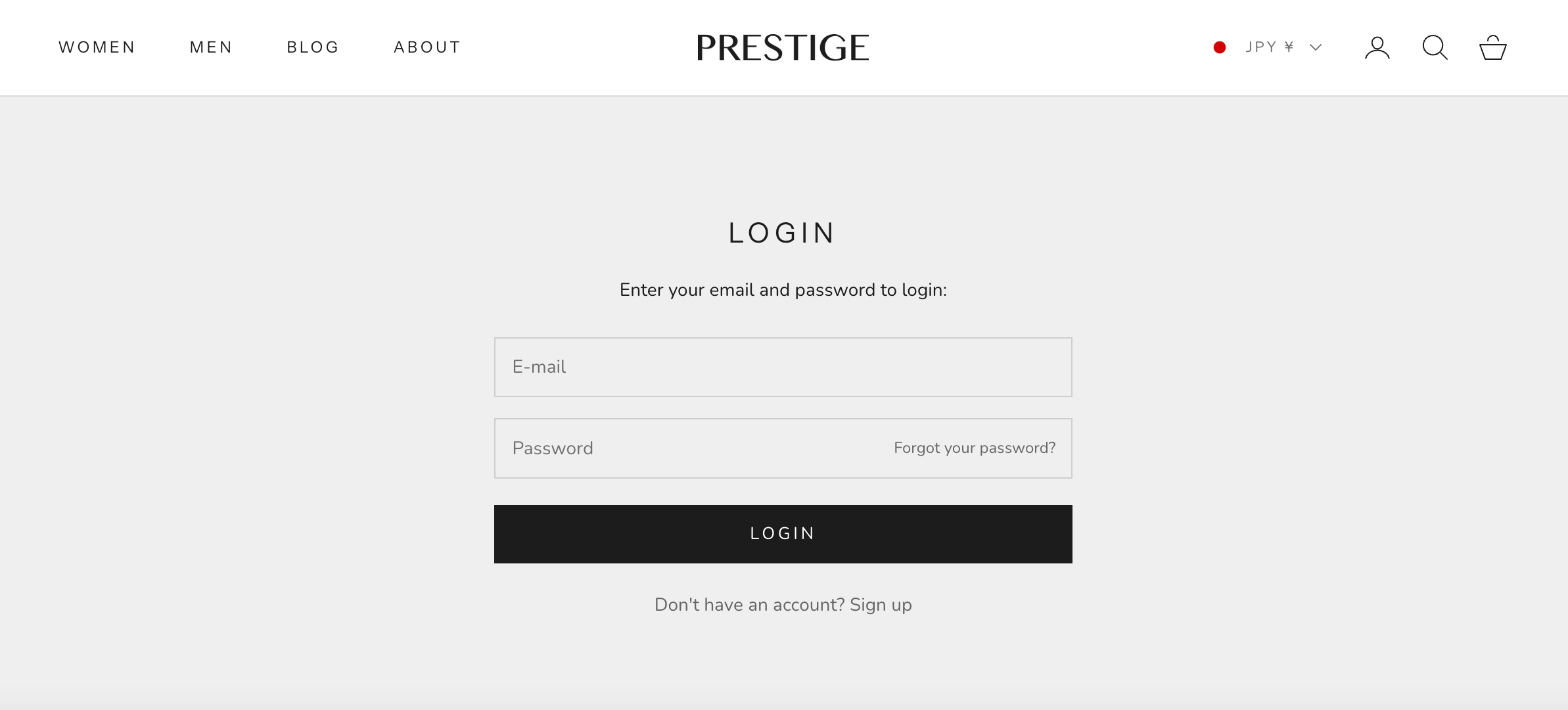The height and width of the screenshot is (710, 1568).
Task: Click the "Don't have an account?" text
Action: click(x=749, y=605)
